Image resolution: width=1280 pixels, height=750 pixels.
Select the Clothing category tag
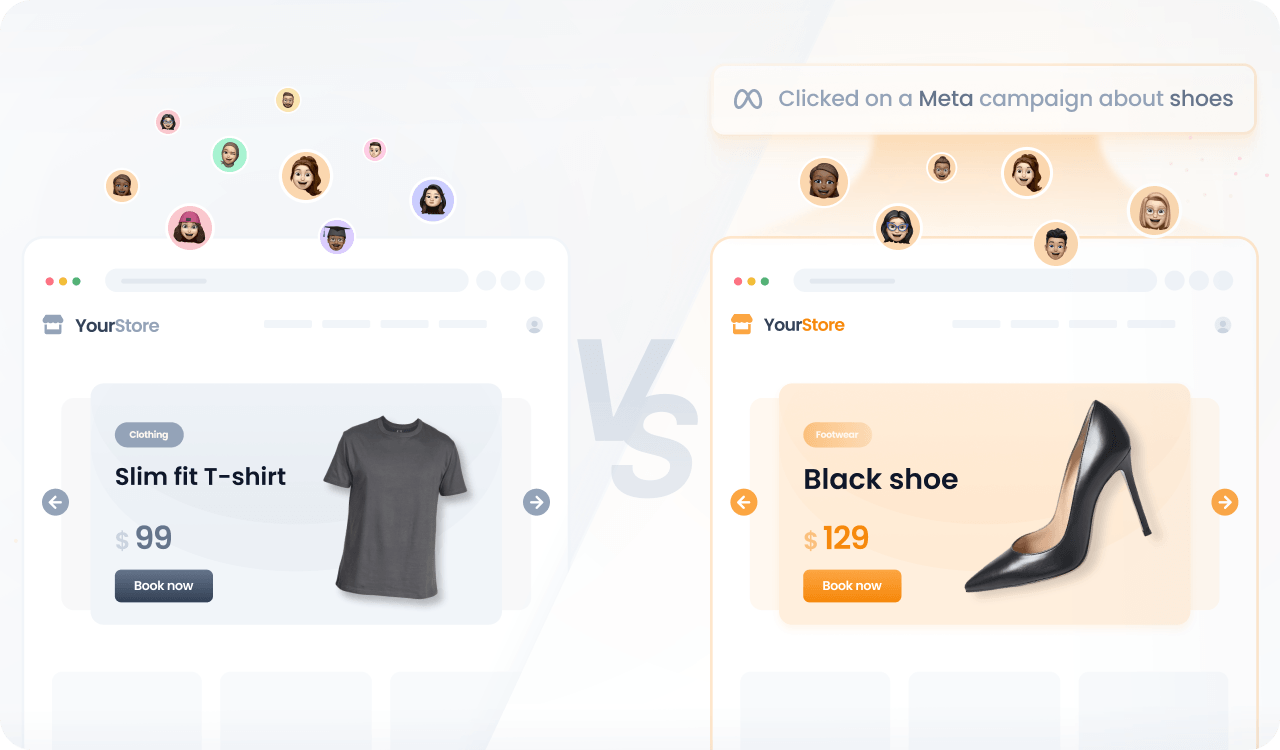pos(149,435)
